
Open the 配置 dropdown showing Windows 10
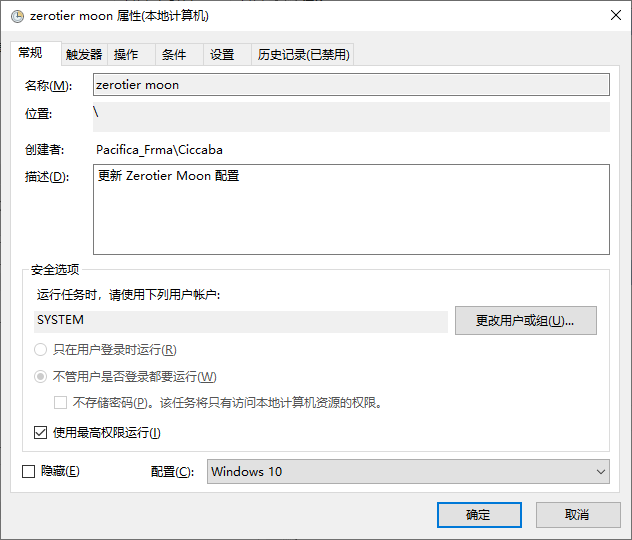408,471
